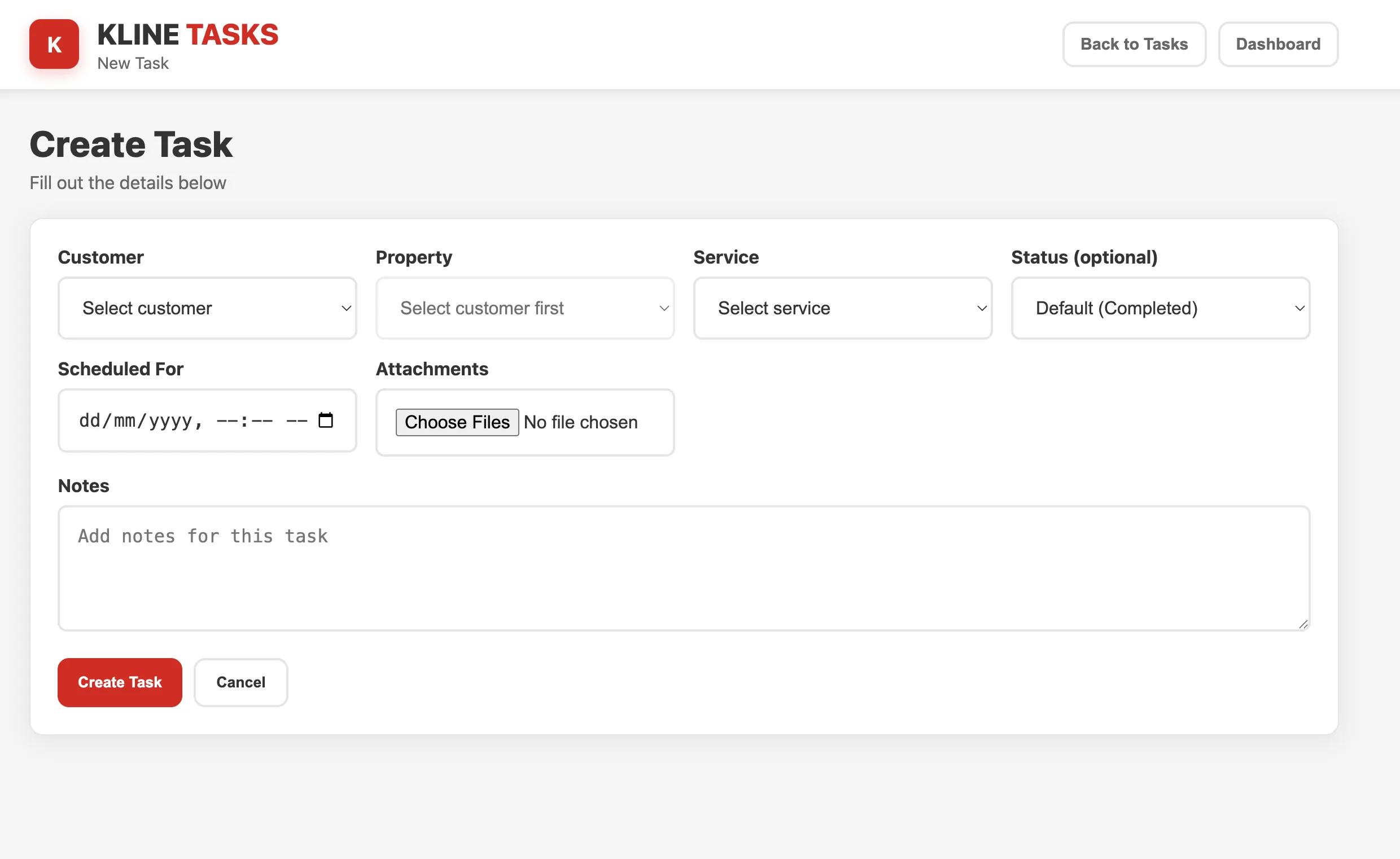Open the Dashboard
The width and height of the screenshot is (1400, 859).
pos(1279,44)
